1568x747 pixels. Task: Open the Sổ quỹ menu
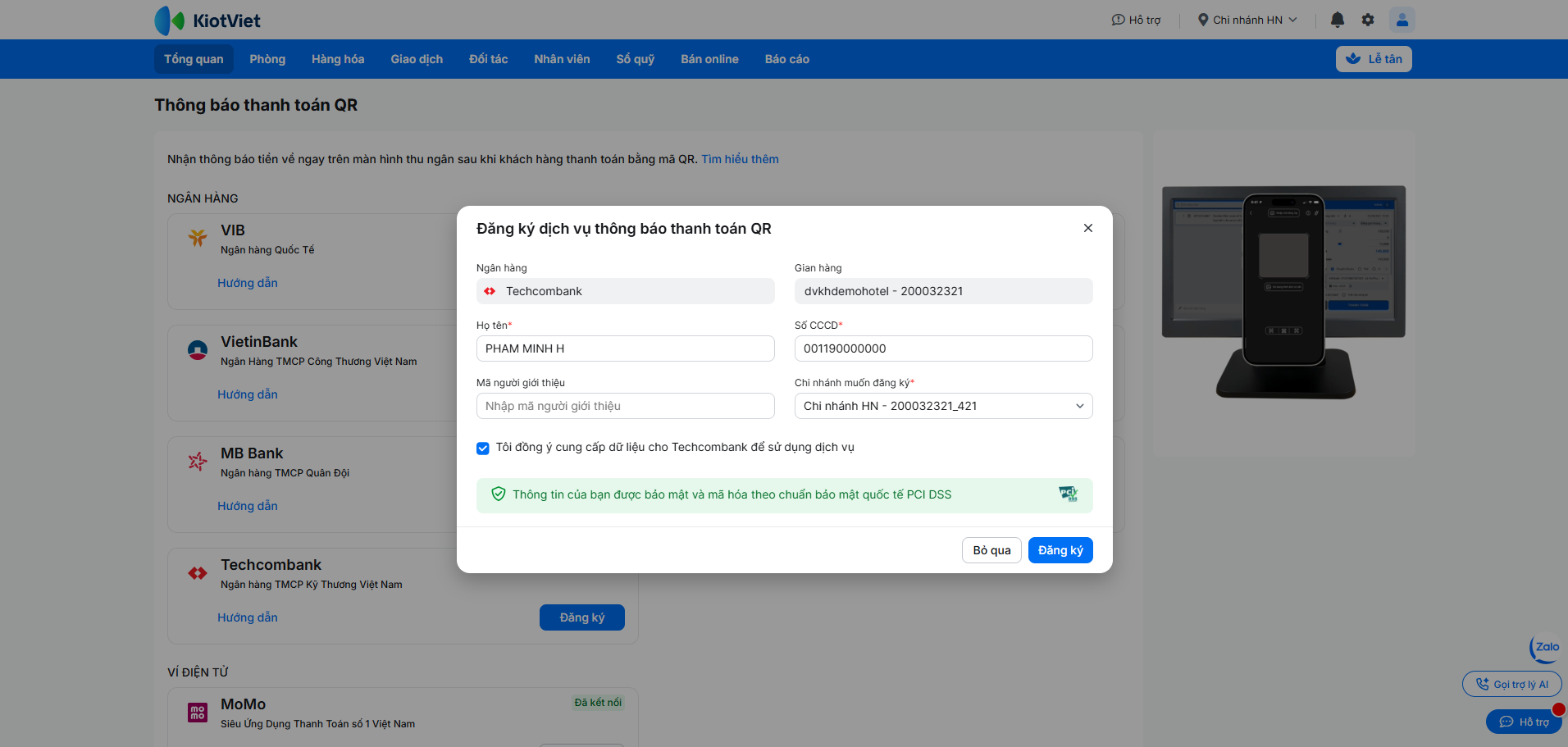tap(636, 59)
